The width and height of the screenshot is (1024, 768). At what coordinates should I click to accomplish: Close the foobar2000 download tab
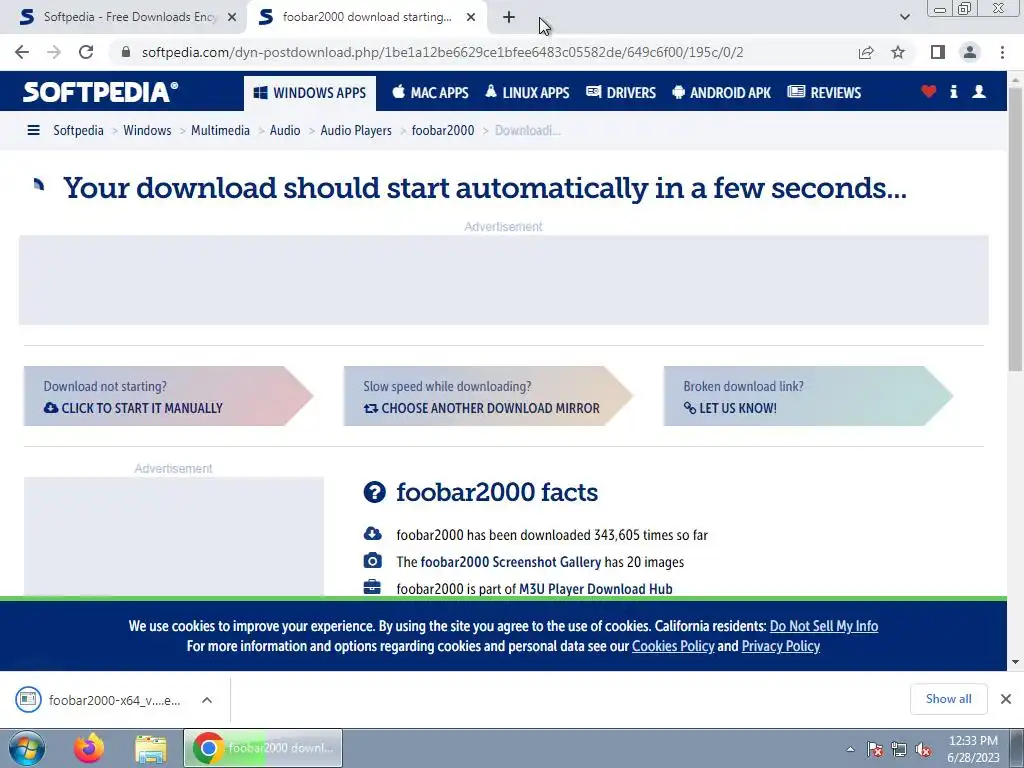[x=471, y=18]
